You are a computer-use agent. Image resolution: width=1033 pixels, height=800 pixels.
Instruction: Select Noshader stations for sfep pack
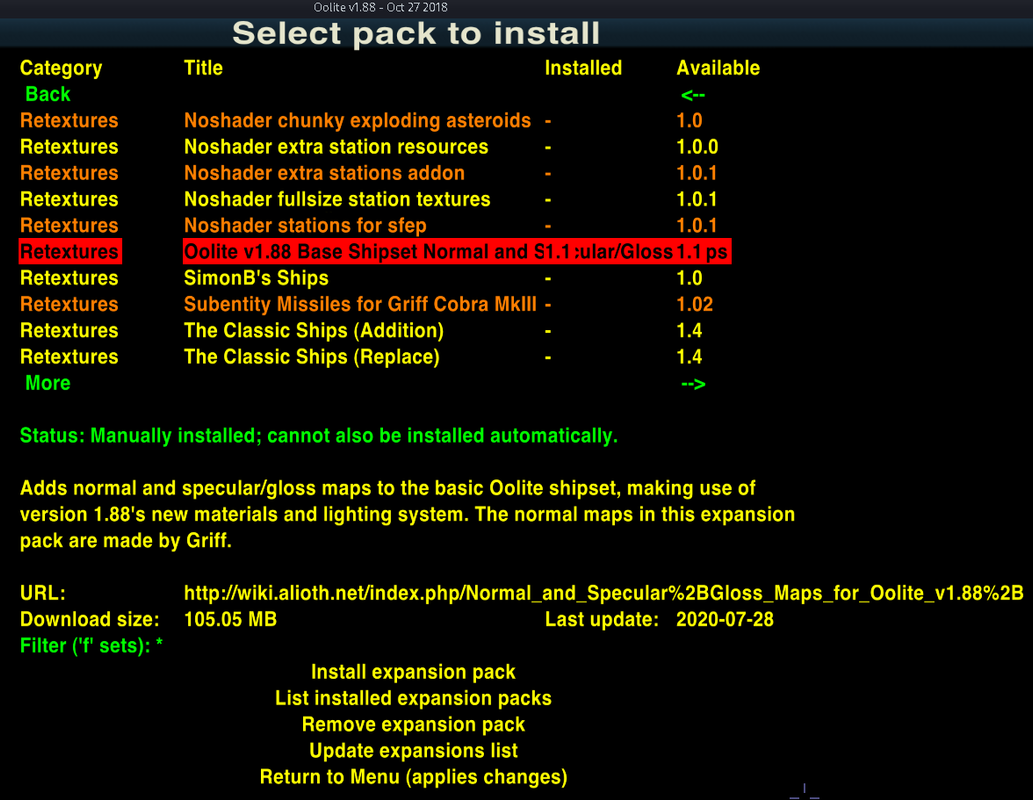305,225
